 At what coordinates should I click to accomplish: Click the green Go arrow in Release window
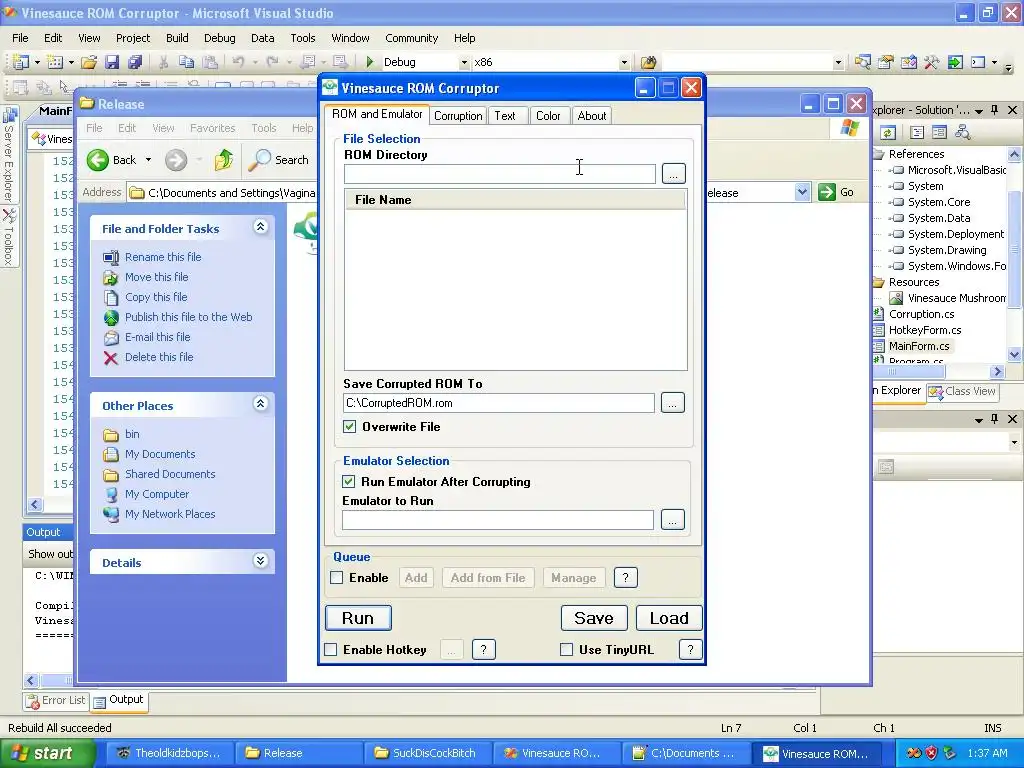point(827,192)
